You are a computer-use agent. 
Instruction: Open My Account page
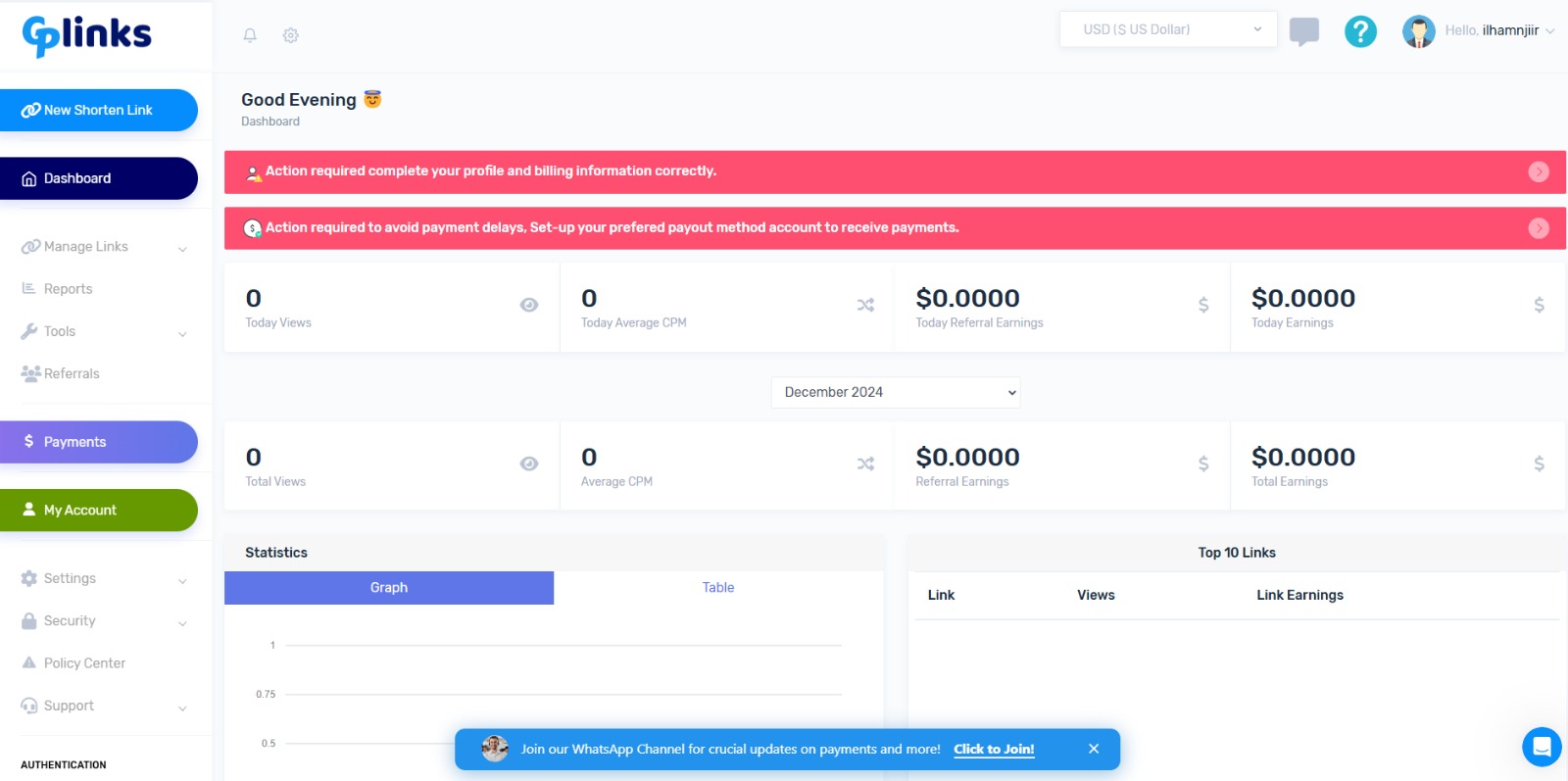click(x=98, y=511)
